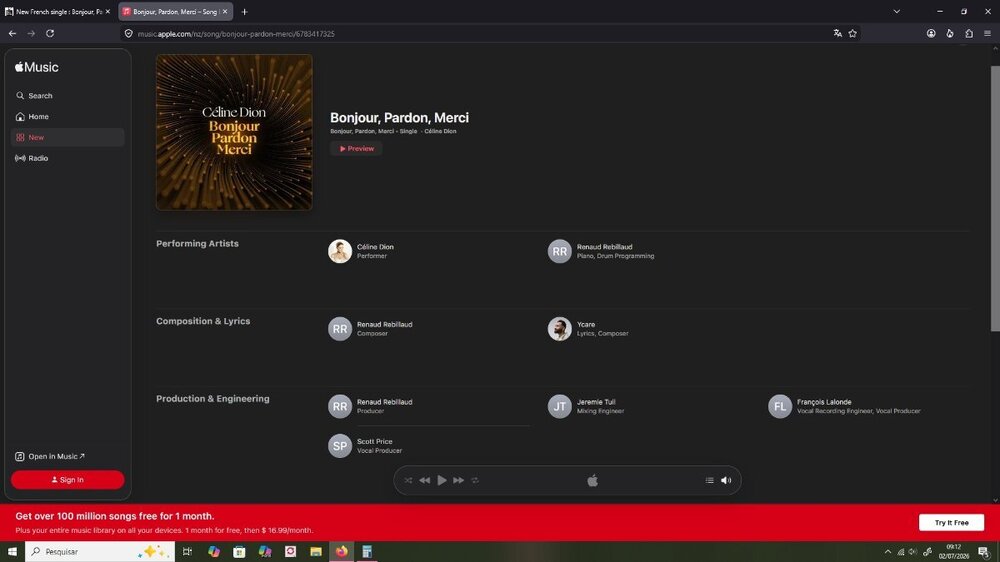
Task: Open the Calculator taskbar icon
Action: (x=367, y=551)
